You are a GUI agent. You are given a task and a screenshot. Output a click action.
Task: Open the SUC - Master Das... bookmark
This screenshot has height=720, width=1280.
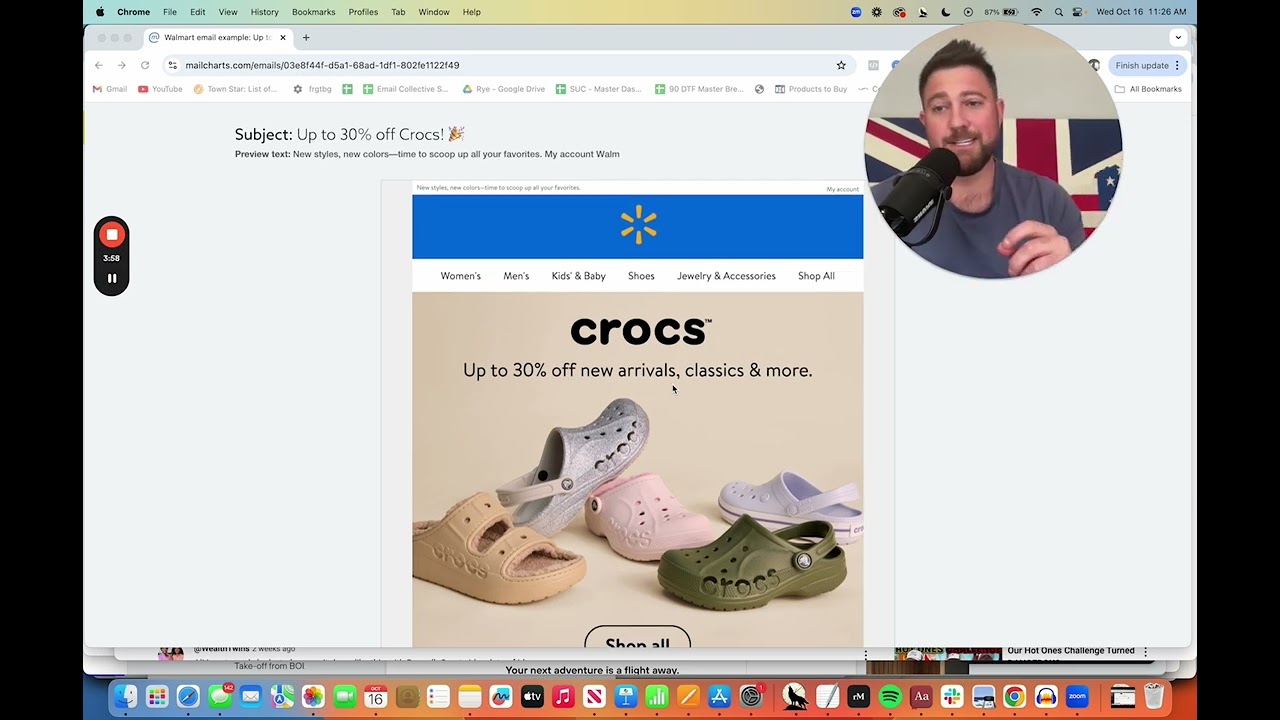(x=598, y=89)
